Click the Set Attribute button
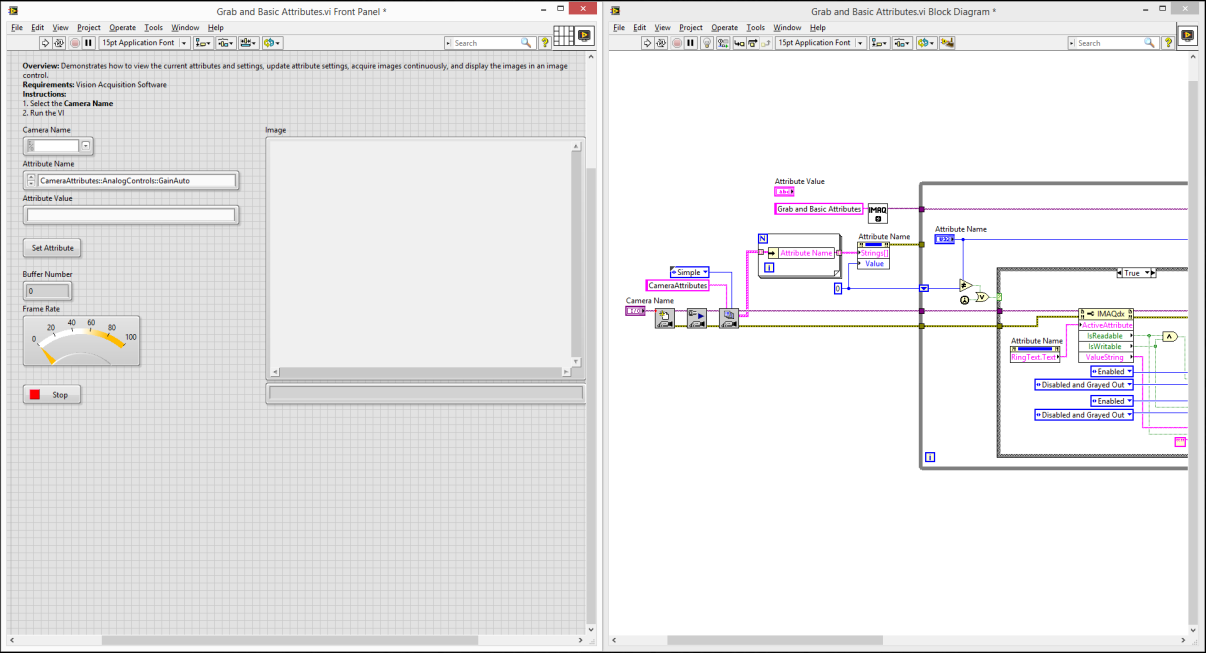This screenshot has width=1206, height=653. [52, 248]
